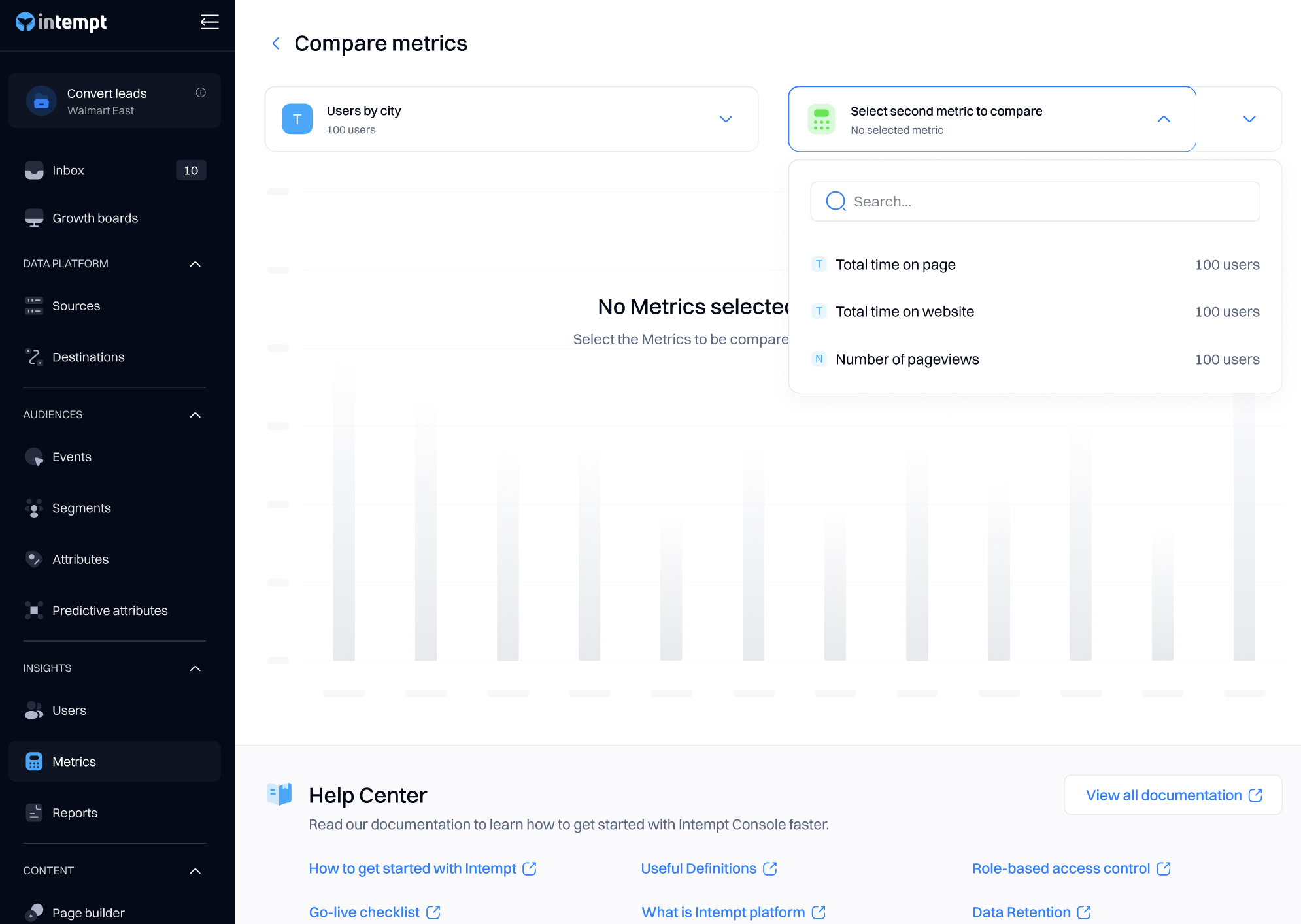Navigate to Segments page
The height and width of the screenshot is (924, 1301).
tap(81, 508)
